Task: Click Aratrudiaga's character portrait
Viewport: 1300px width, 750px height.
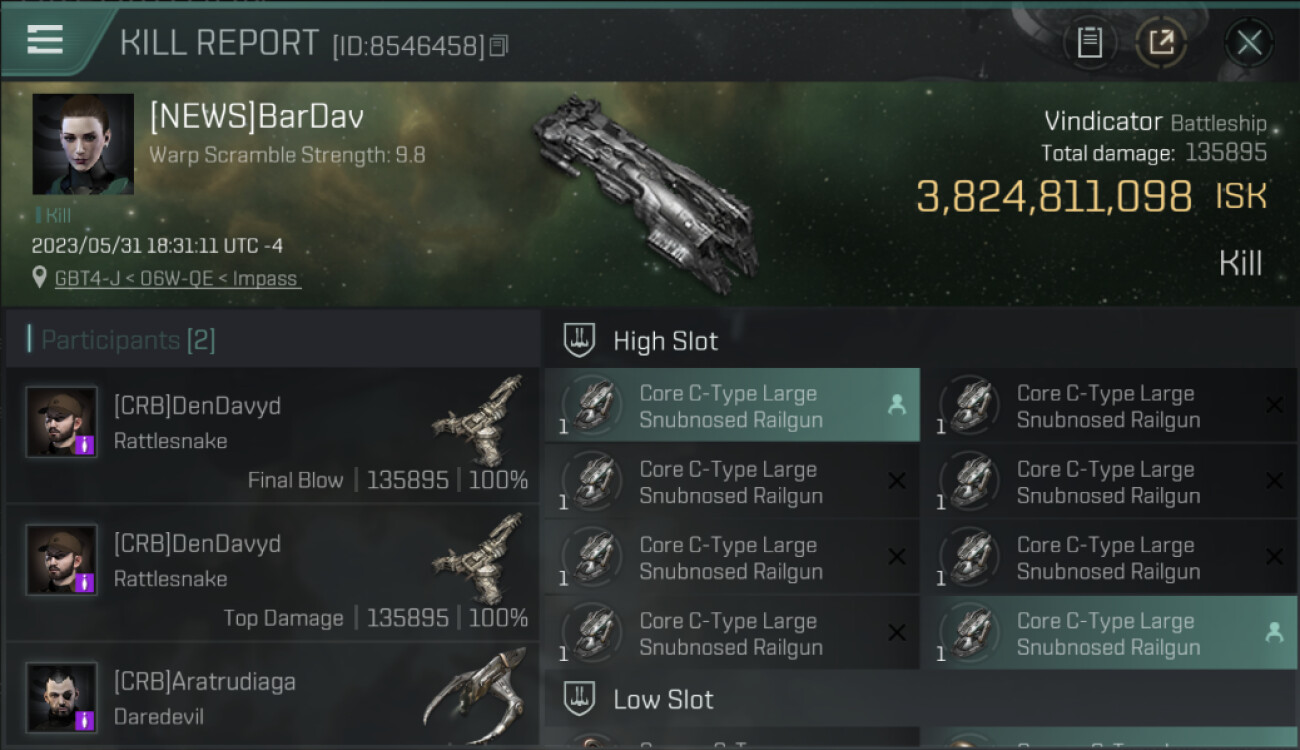Action: click(x=62, y=698)
